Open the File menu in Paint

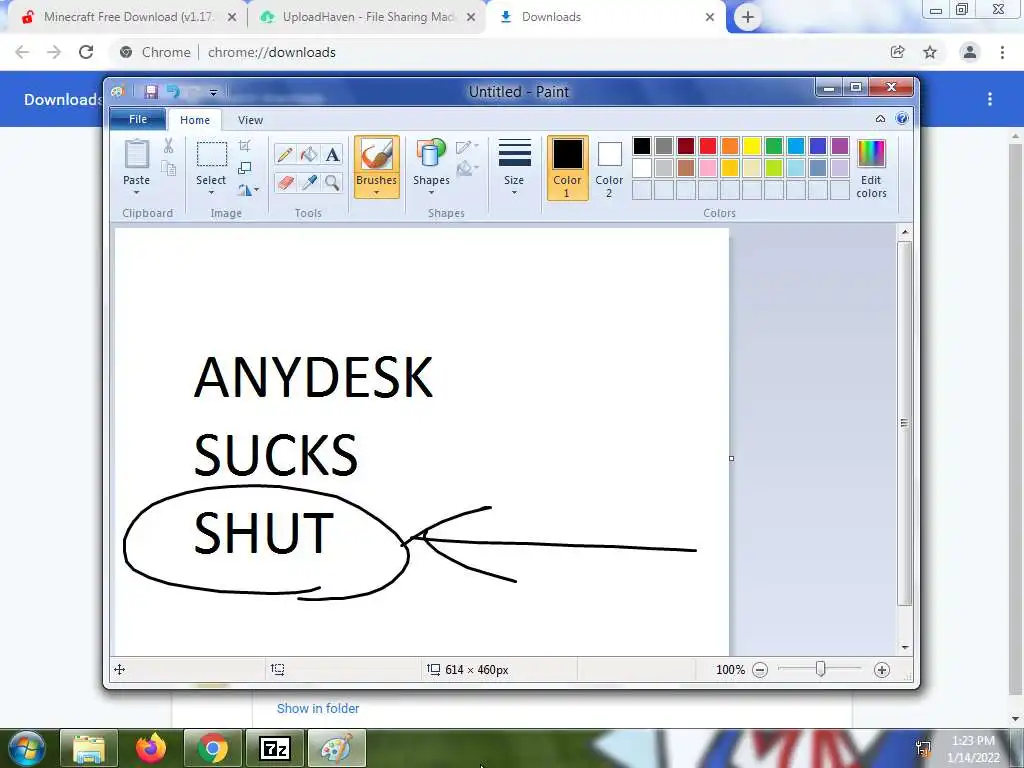(138, 119)
